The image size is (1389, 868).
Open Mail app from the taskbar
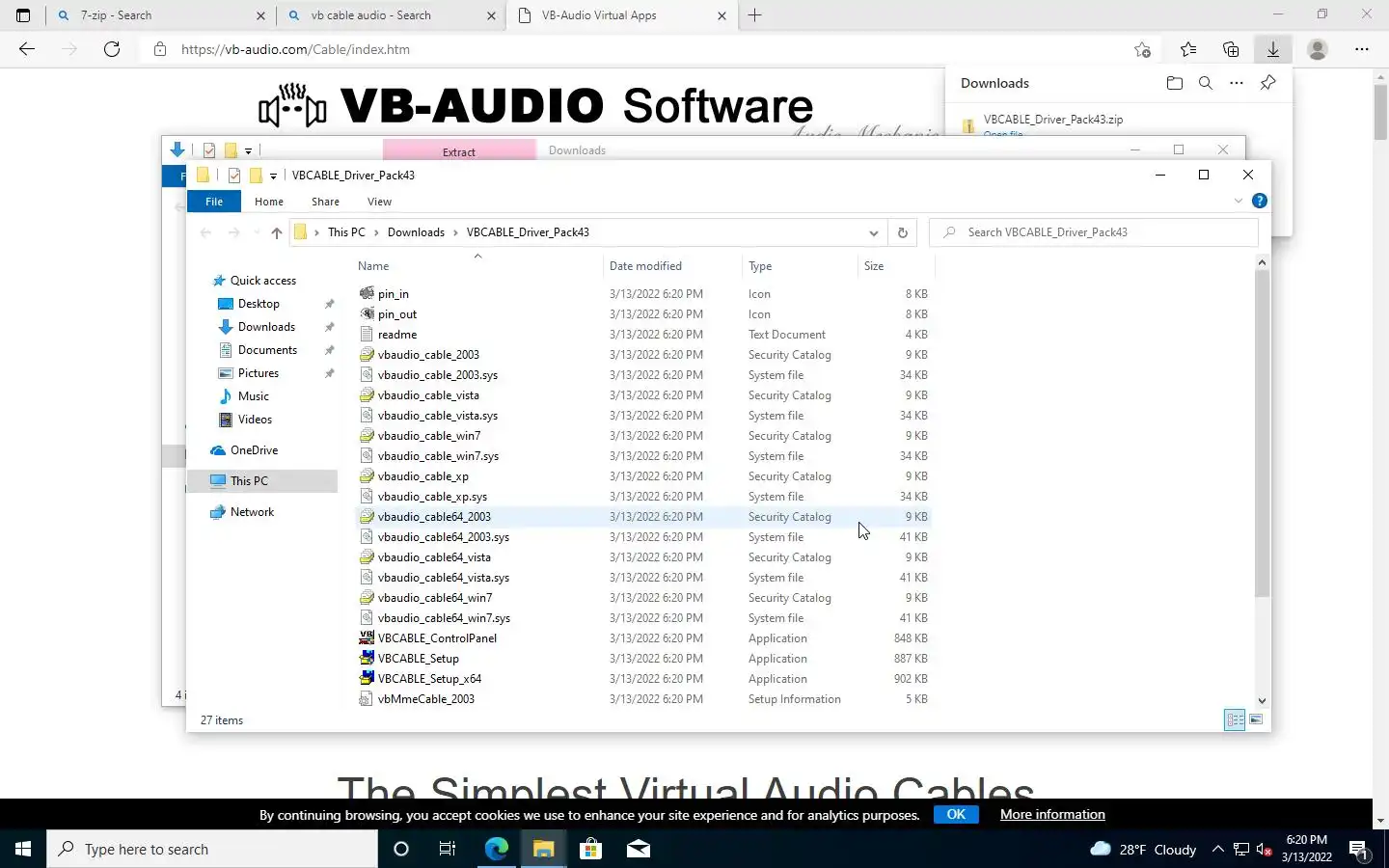pos(638,849)
